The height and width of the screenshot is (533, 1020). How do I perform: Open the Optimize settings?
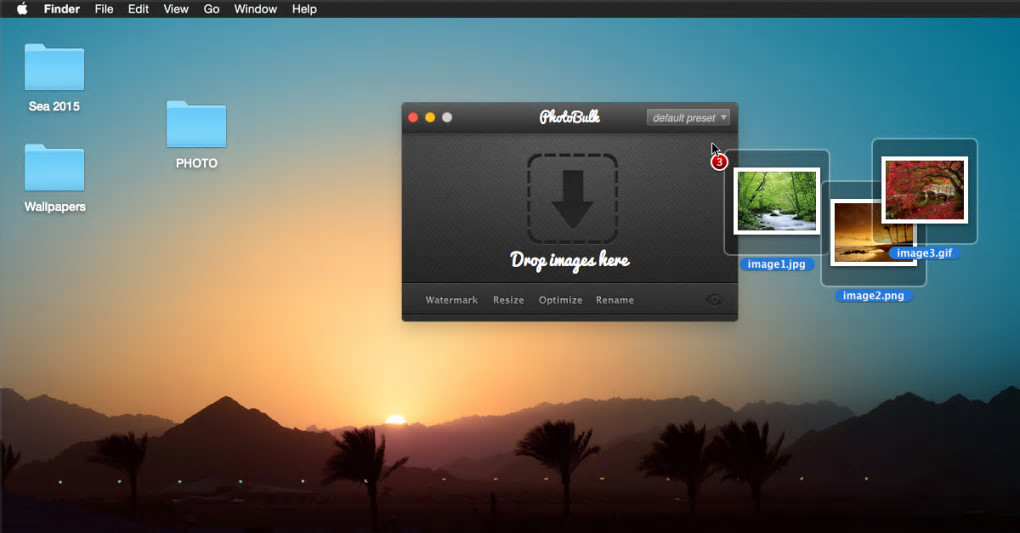click(560, 300)
